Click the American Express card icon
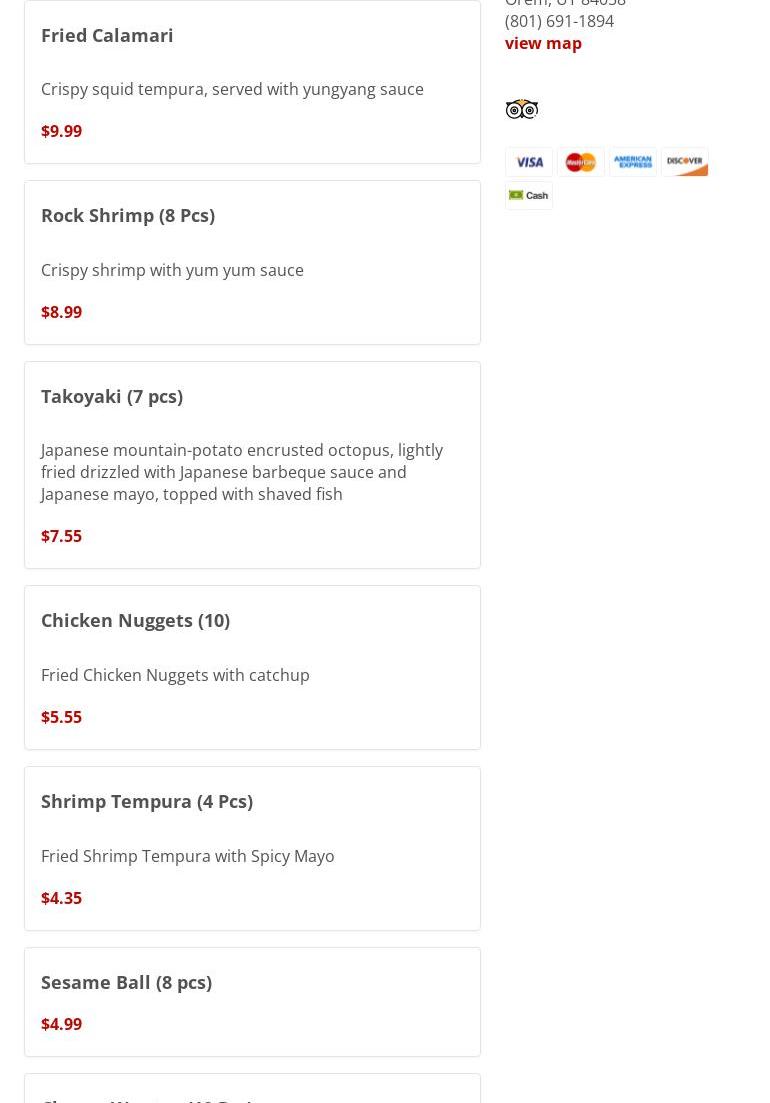 633,162
